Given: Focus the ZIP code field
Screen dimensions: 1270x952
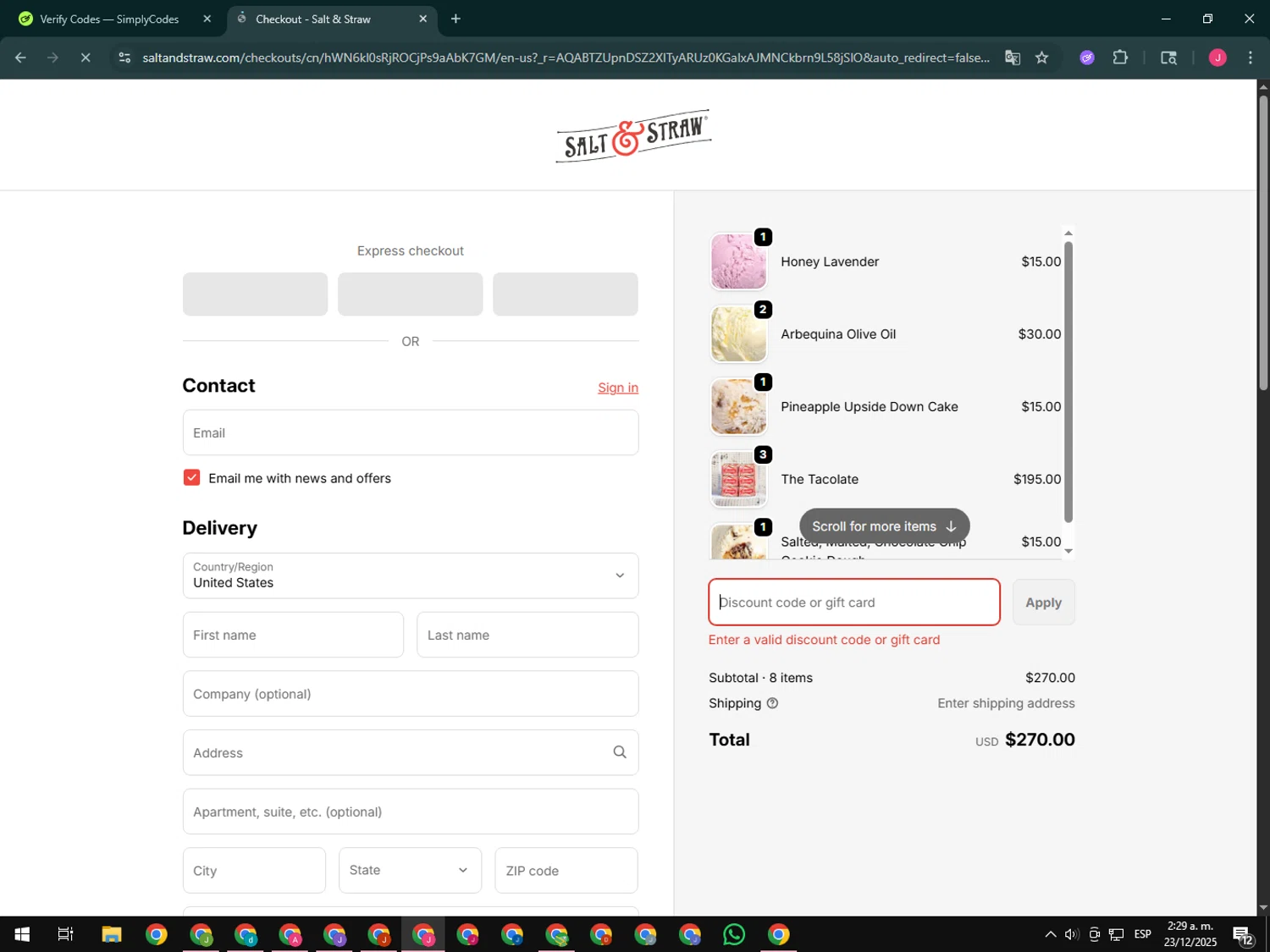Looking at the screenshot, I should coord(566,870).
